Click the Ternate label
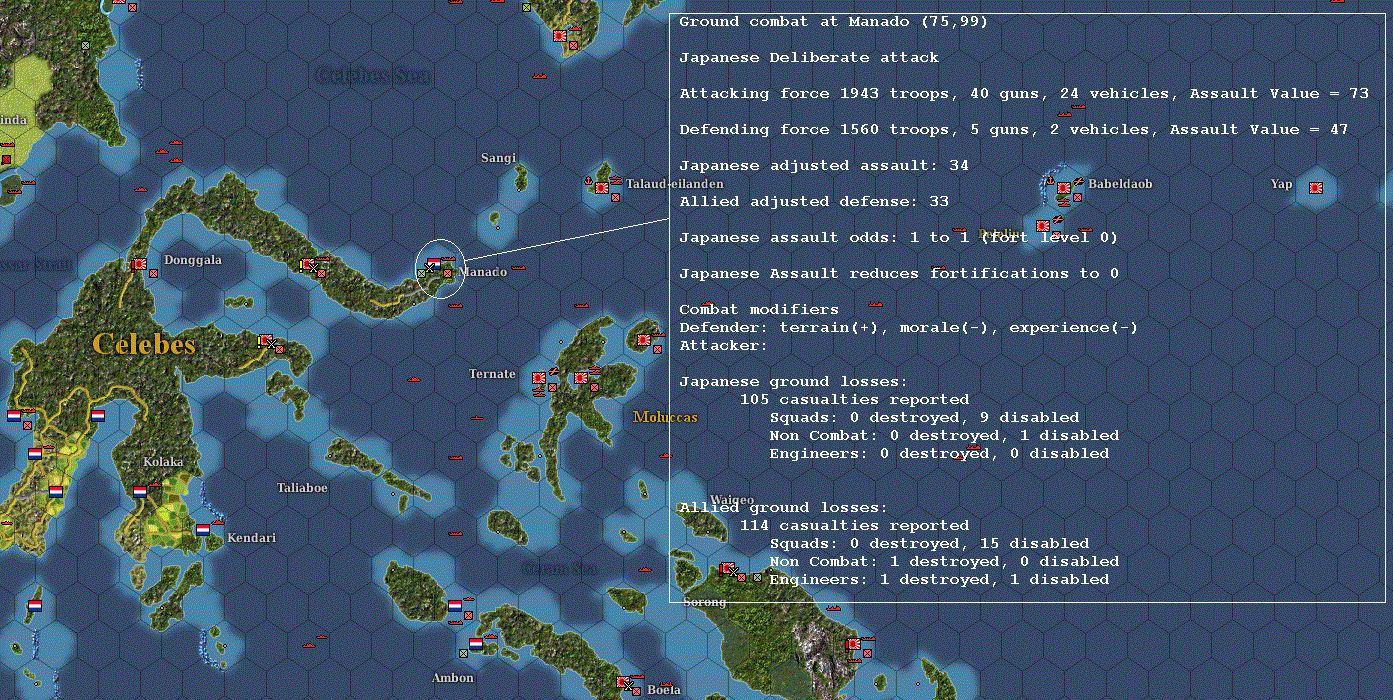Viewport: 1393px width, 700px height. pos(492,374)
